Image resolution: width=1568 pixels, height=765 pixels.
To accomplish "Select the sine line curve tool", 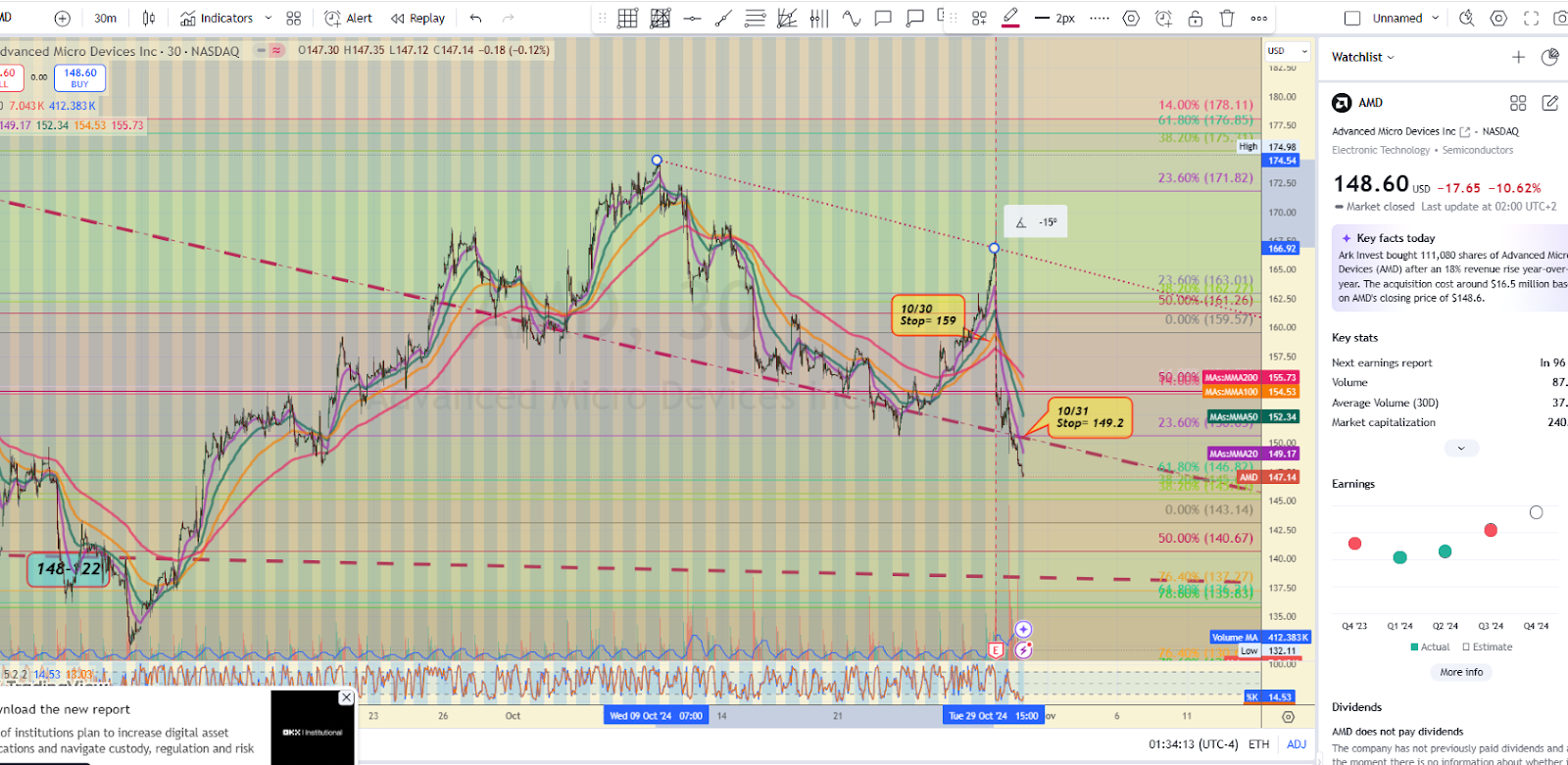I will click(852, 18).
